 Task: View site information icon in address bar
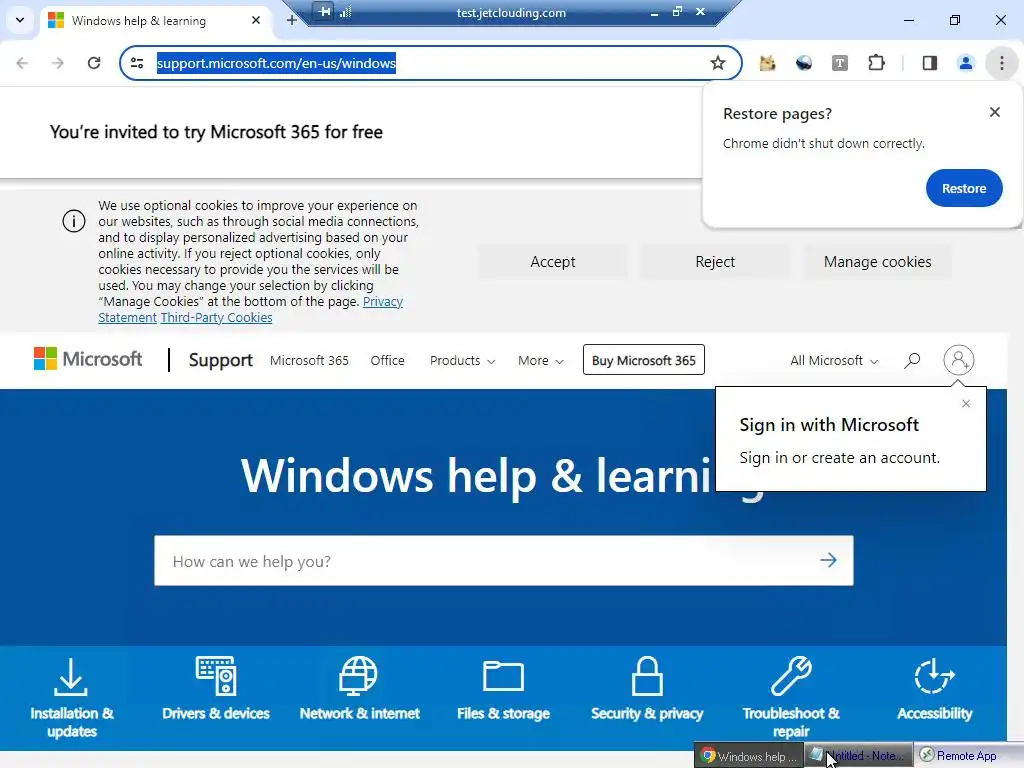click(137, 63)
